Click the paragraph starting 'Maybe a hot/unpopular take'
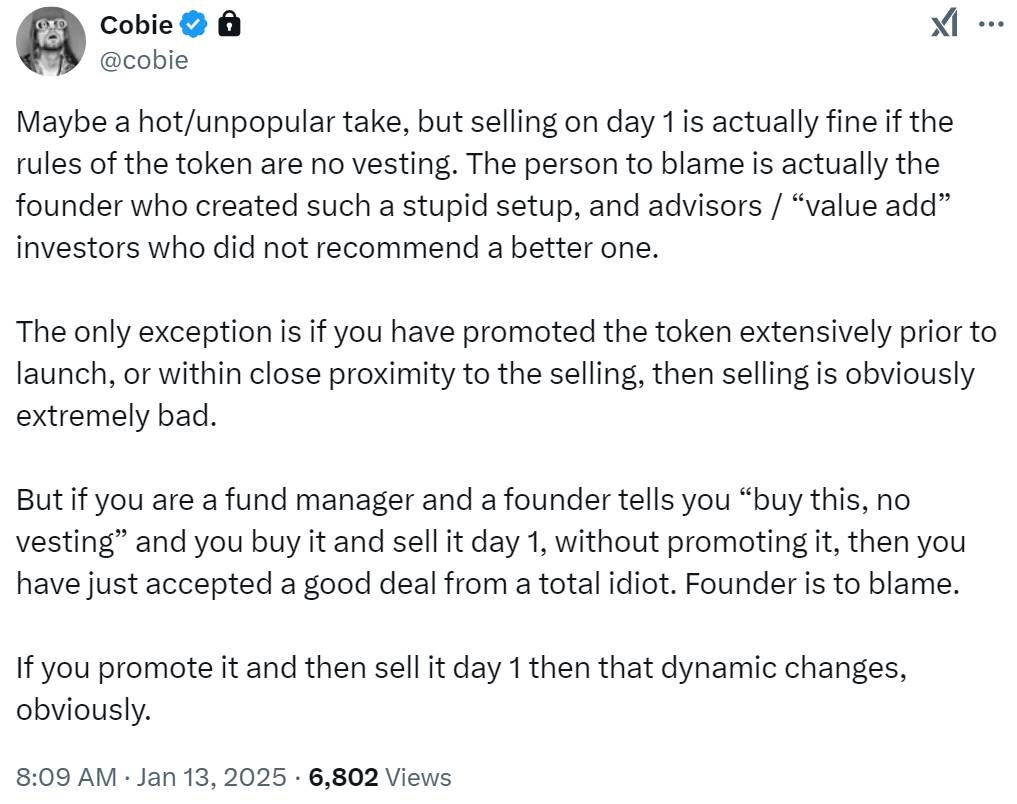The image size is (1017, 804). tap(485, 185)
